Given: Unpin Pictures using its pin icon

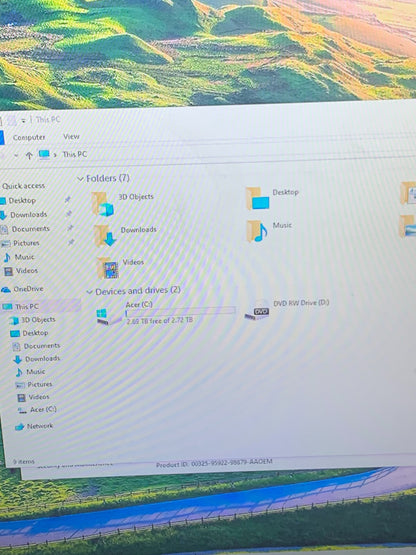Looking at the screenshot, I should coord(71,242).
